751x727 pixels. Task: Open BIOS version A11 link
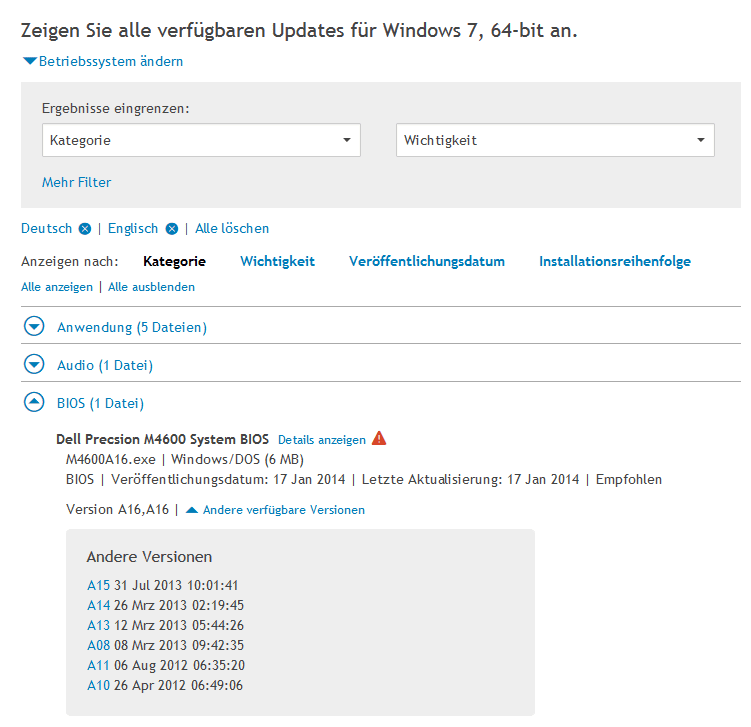[99, 665]
